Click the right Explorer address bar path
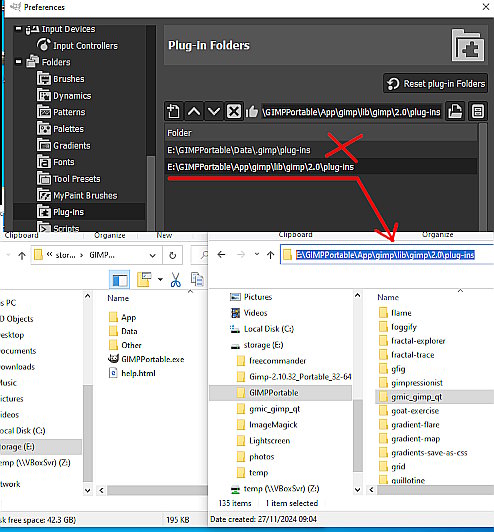Viewport: 494px width, 532px height. [x=385, y=255]
